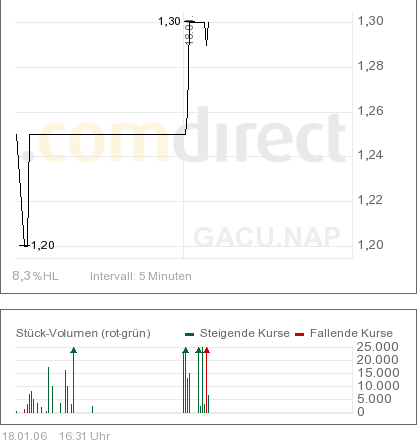This screenshot has width=417, height=443.
Task: Click the 8,3 %HL label
Action: coord(35,276)
